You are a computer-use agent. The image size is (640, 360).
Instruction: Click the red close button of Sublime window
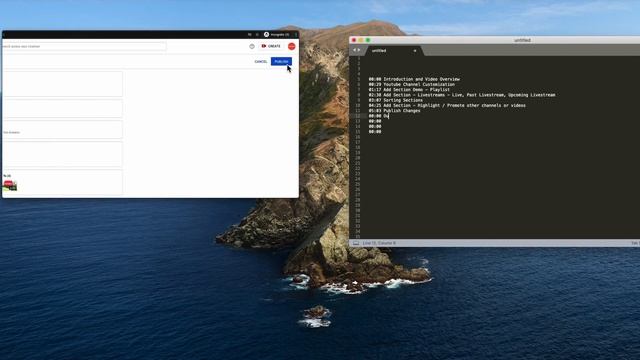(354, 40)
